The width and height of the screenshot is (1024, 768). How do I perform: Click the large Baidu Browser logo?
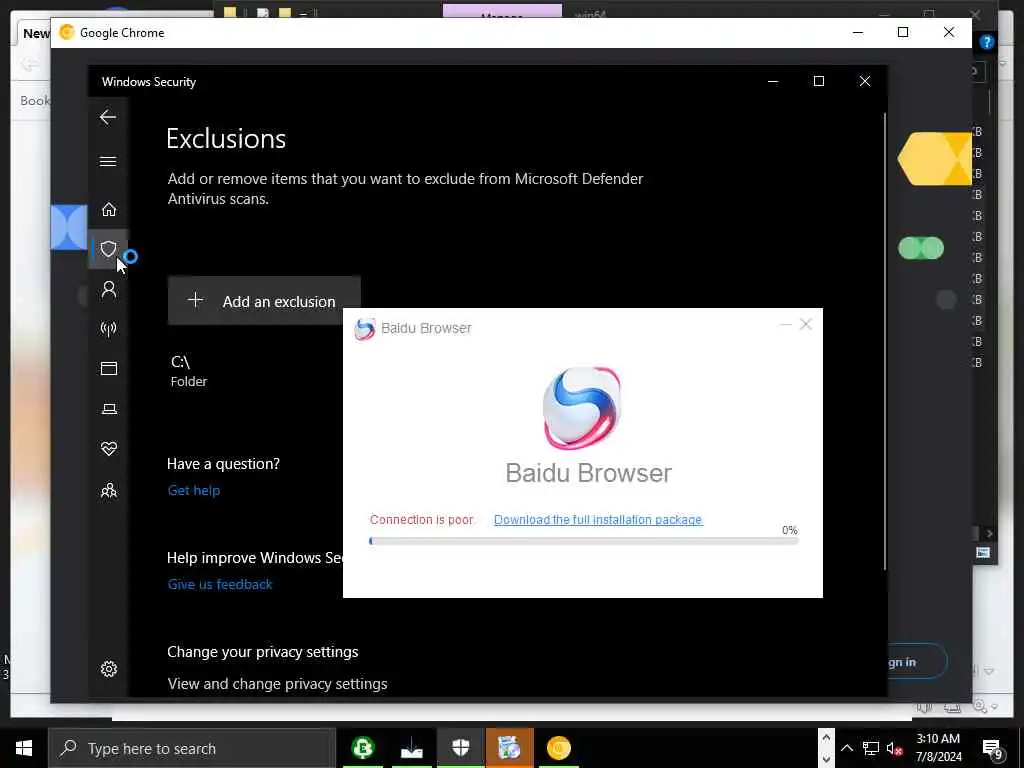[582, 408]
